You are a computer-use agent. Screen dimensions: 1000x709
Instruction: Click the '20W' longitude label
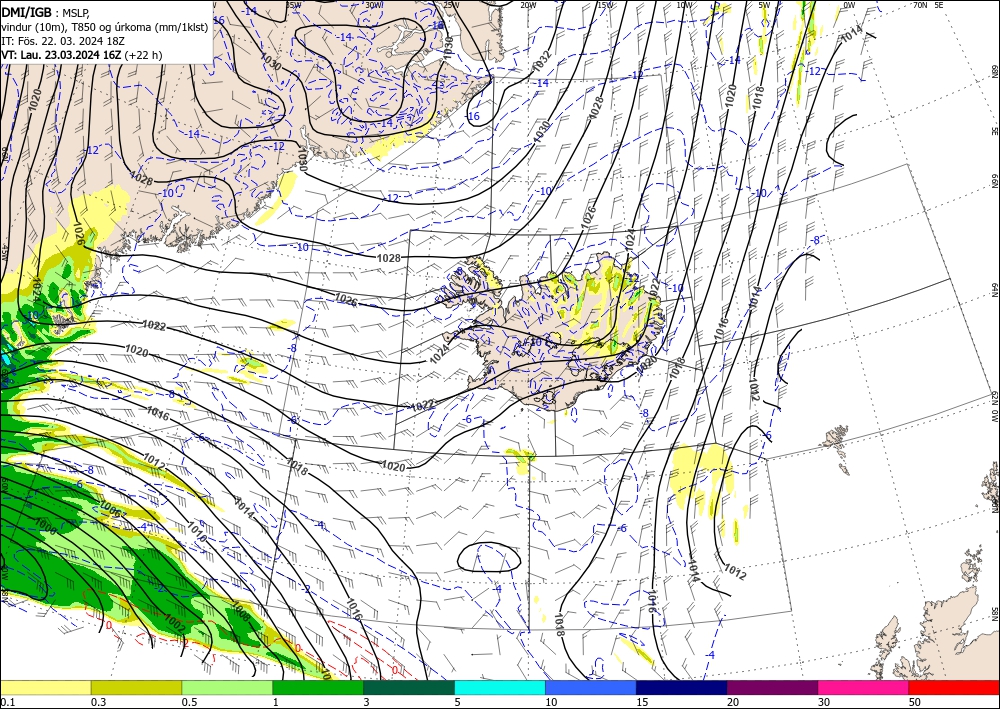(528, 5)
